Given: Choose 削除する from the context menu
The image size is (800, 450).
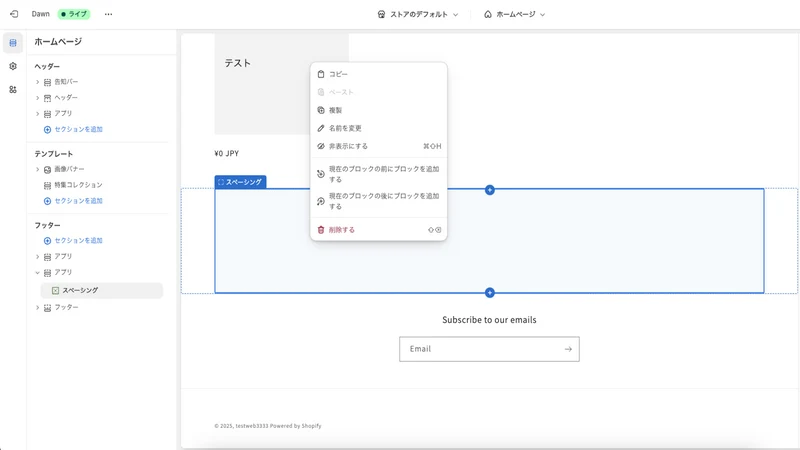Looking at the screenshot, I should [379, 230].
